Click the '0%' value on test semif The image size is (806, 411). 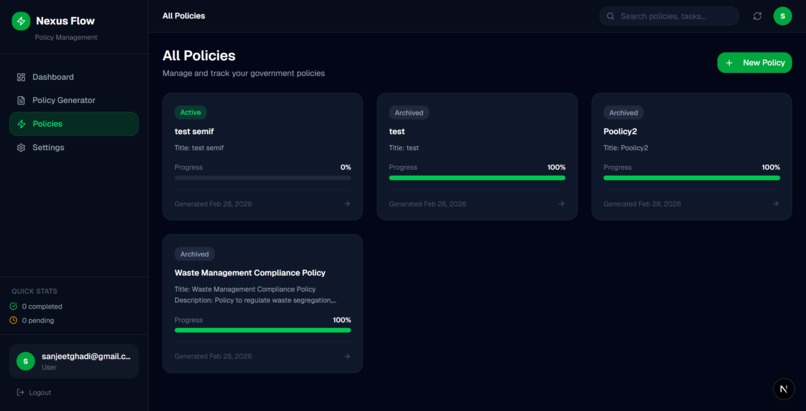pyautogui.click(x=346, y=167)
